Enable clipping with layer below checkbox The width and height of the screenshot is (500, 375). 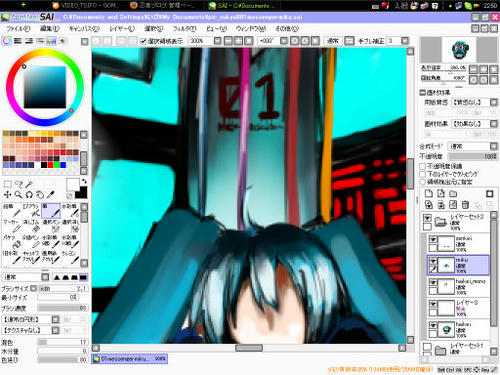click(423, 174)
